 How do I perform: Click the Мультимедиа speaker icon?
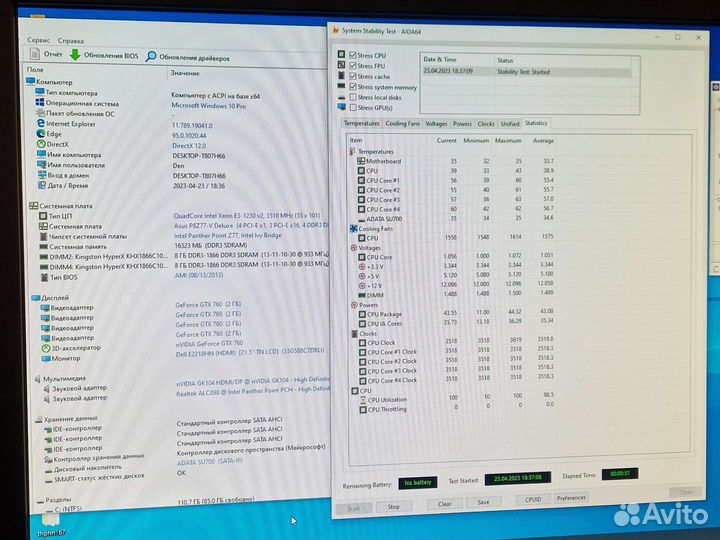pos(38,378)
